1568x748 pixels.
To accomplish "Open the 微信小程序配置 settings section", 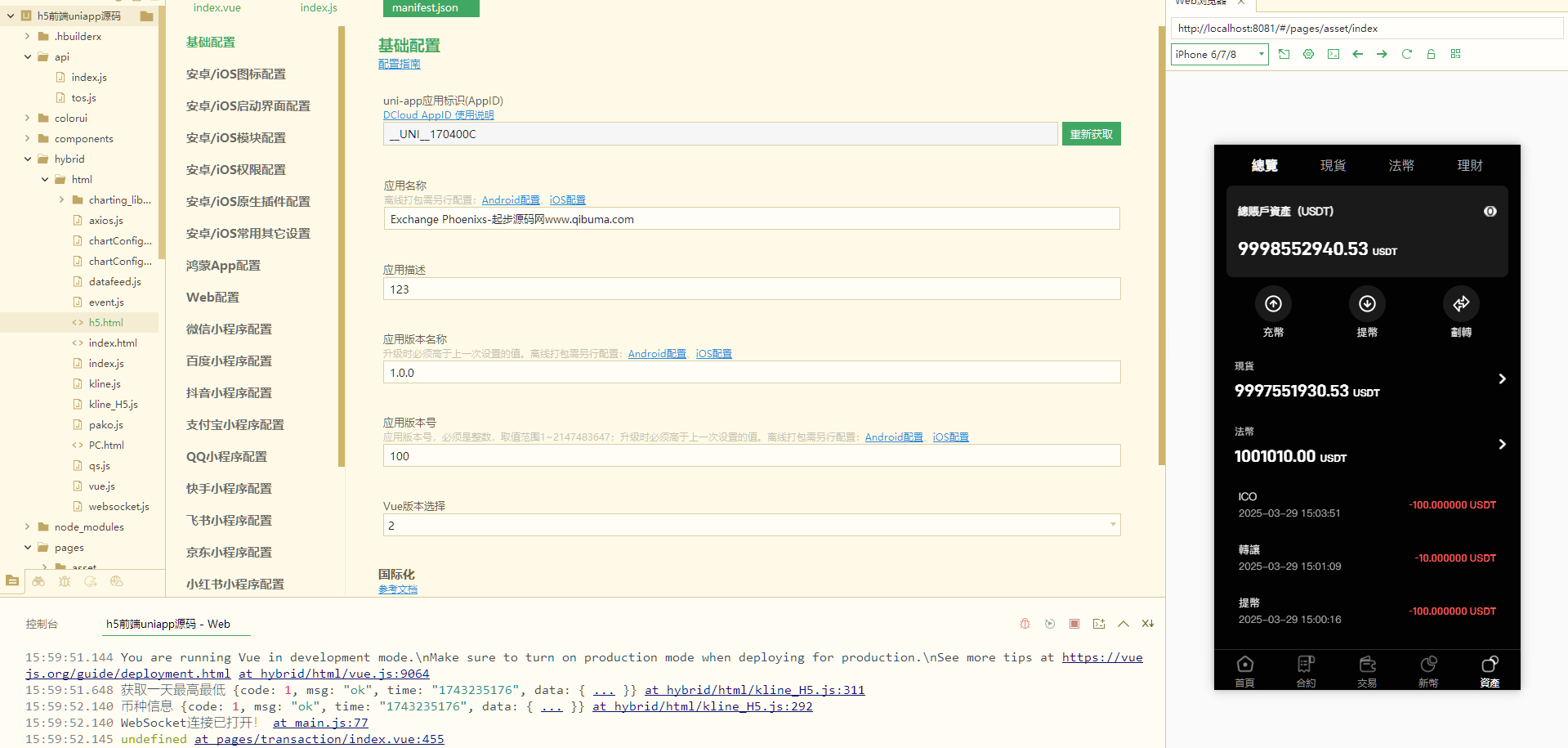I will (x=229, y=329).
